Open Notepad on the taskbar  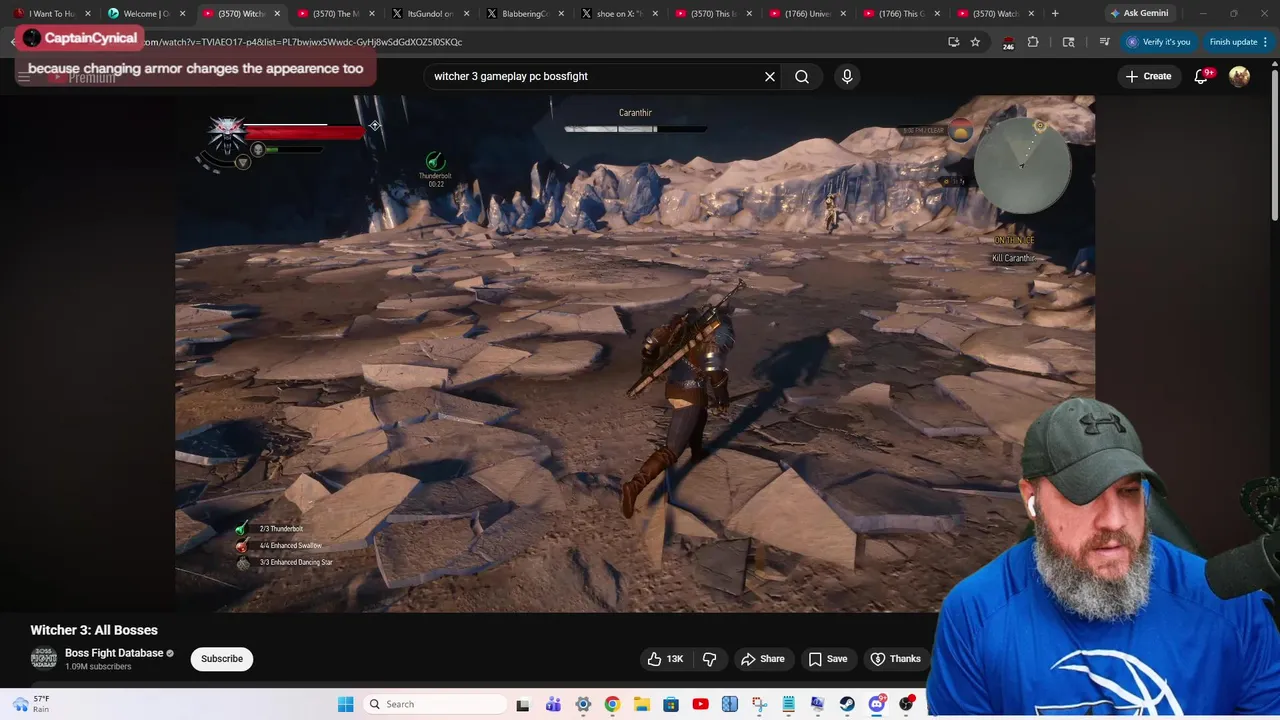(x=788, y=704)
